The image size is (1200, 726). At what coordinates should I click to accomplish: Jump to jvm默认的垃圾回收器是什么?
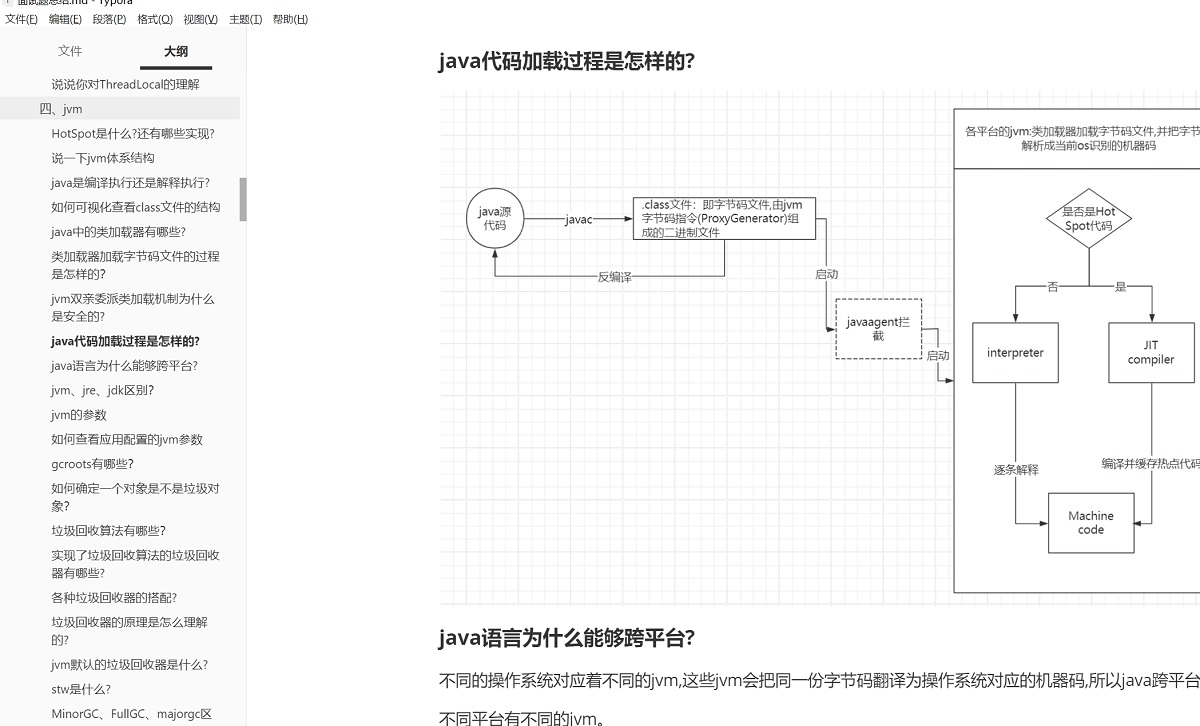click(x=129, y=665)
